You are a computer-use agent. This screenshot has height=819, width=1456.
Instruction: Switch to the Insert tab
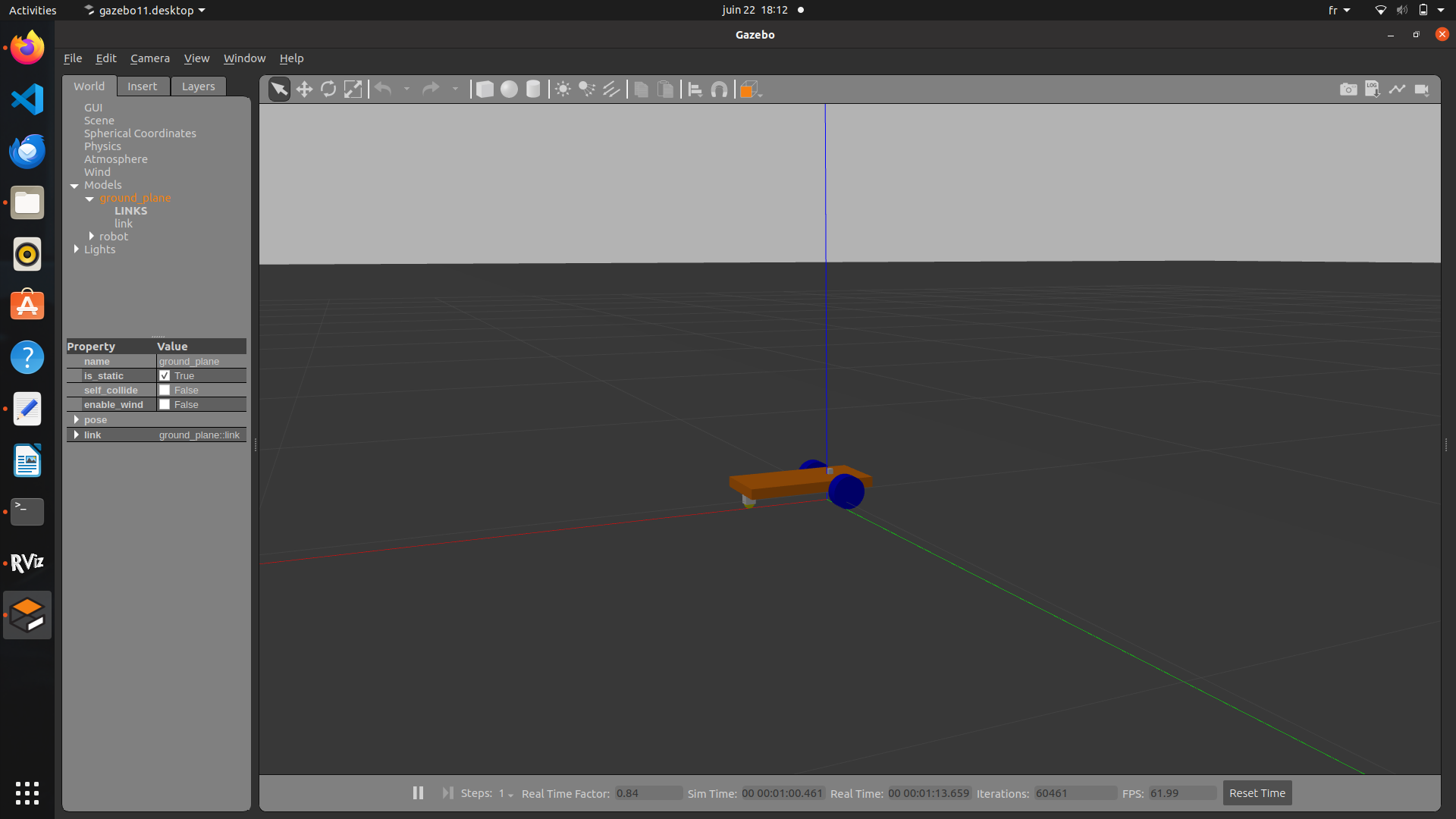click(x=142, y=86)
